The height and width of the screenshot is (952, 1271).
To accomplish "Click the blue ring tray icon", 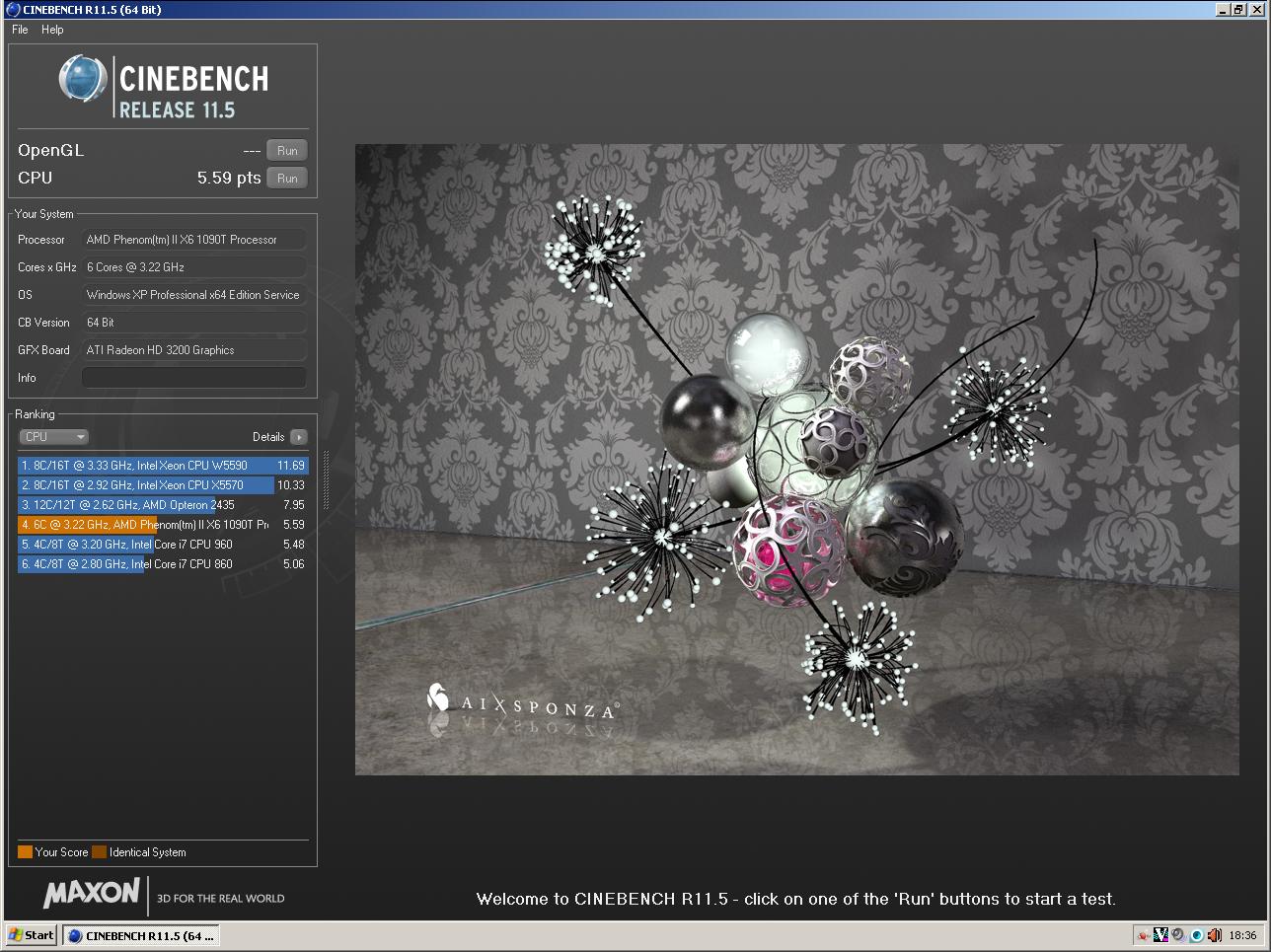I will coord(1196,935).
